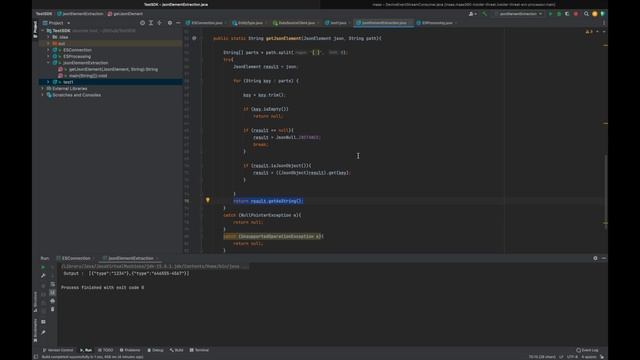Hide the Project panel with the minus icon
Image resolution: width=640 pixels, height=360 pixels.
click(178, 23)
